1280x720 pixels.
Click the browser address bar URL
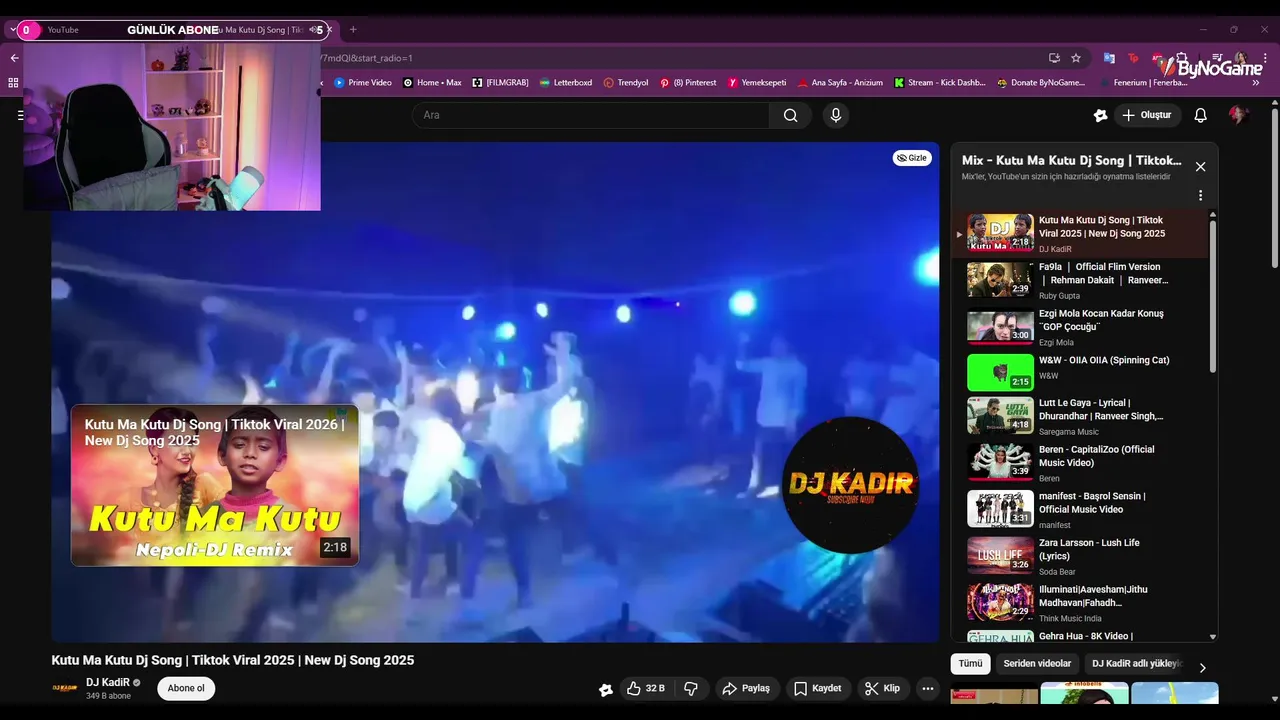(x=680, y=58)
